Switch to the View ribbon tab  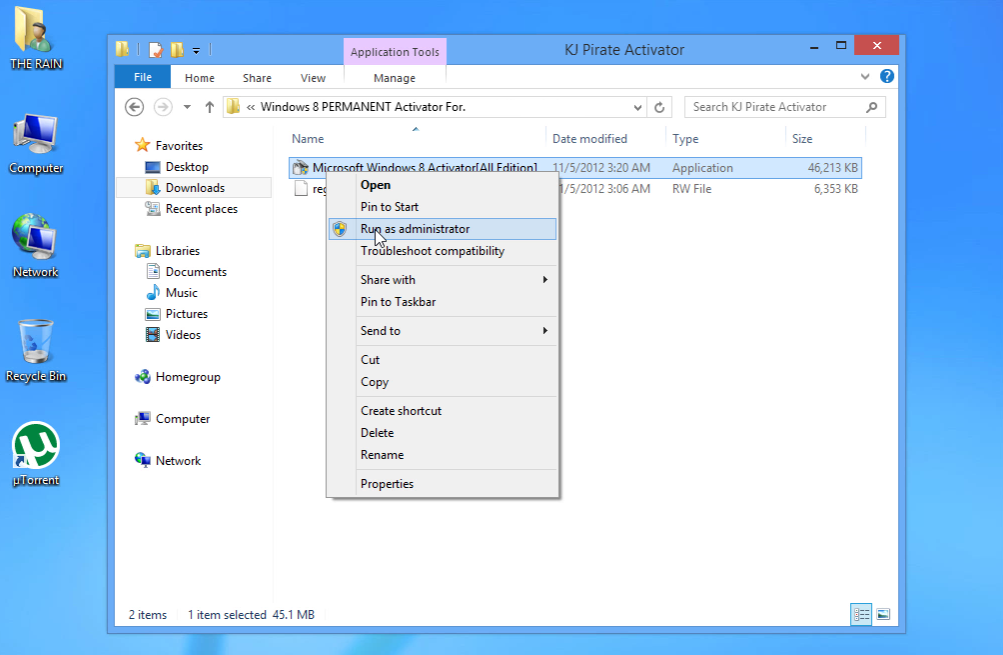click(313, 78)
